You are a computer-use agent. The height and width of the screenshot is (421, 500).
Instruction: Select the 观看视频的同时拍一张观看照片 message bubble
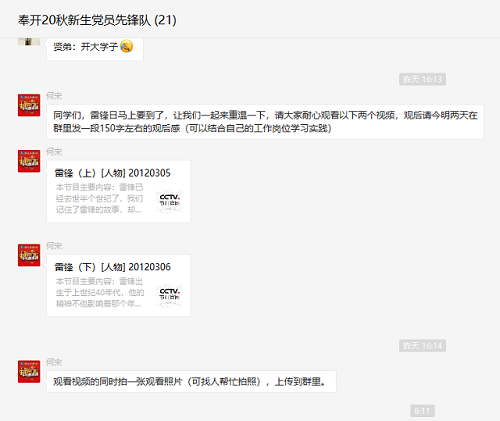(x=191, y=381)
